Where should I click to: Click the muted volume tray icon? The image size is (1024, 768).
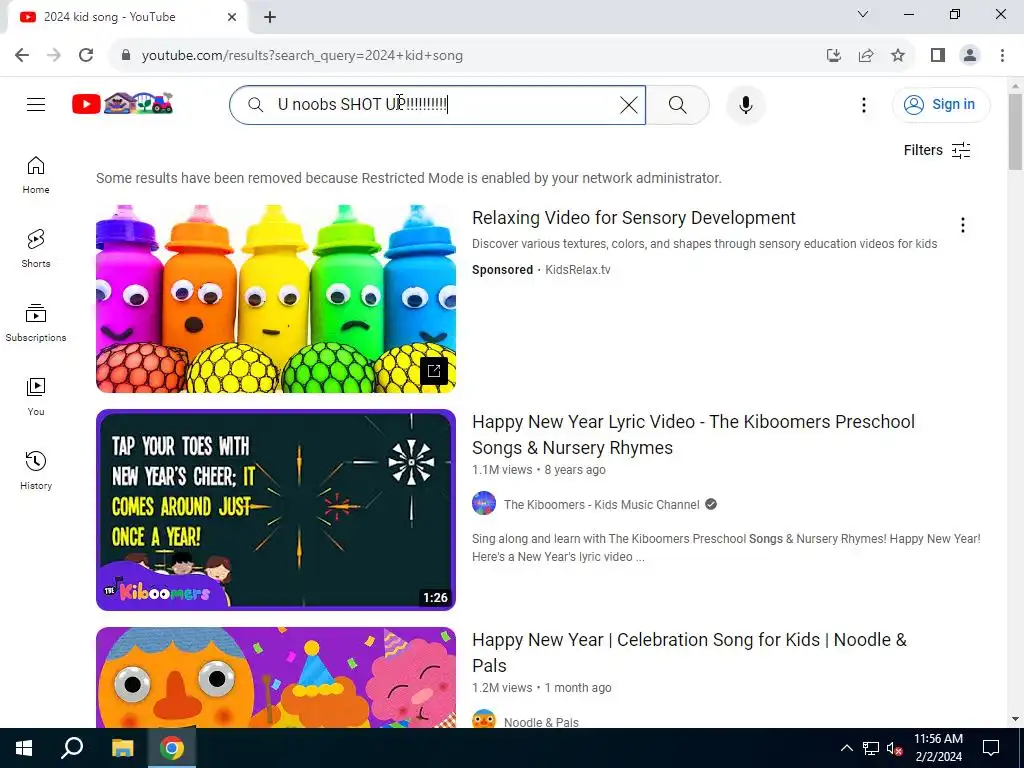(x=894, y=748)
